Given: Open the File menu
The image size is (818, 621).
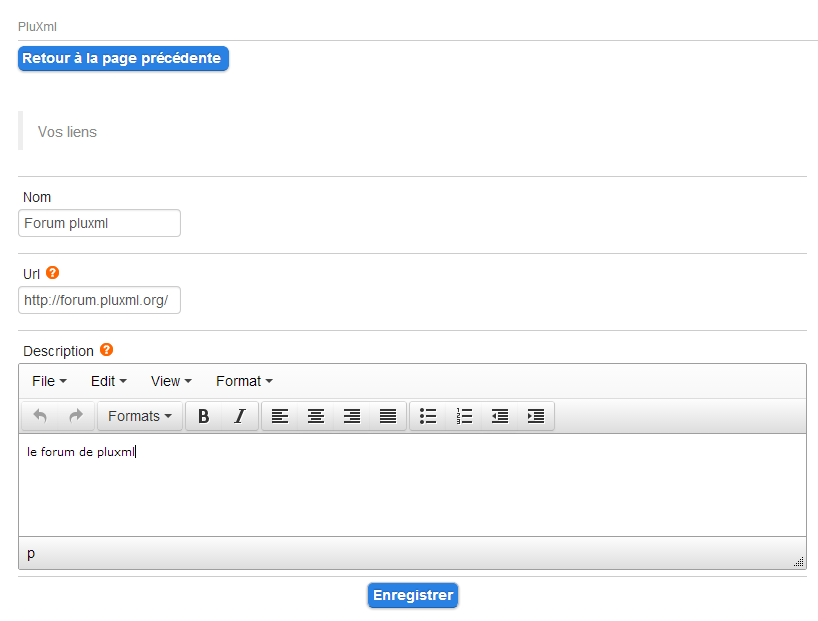Looking at the screenshot, I should coord(49,381).
